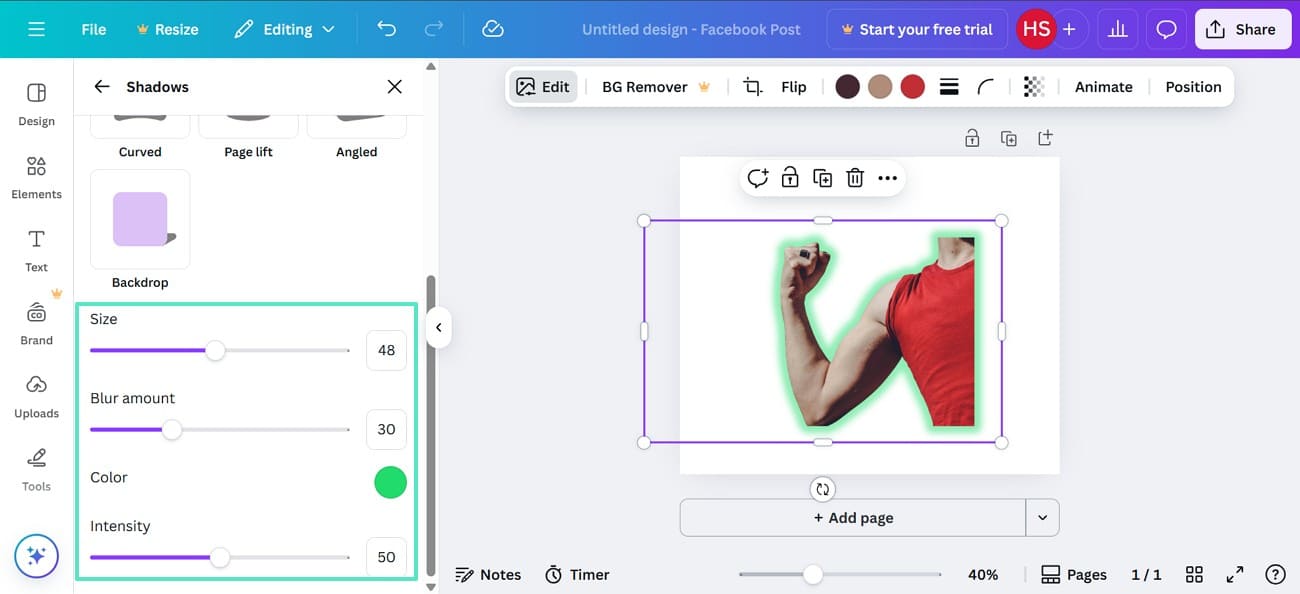Select the Backdrop shadow thumbnail
Viewport: 1300px width, 594px height.
pyautogui.click(x=139, y=219)
